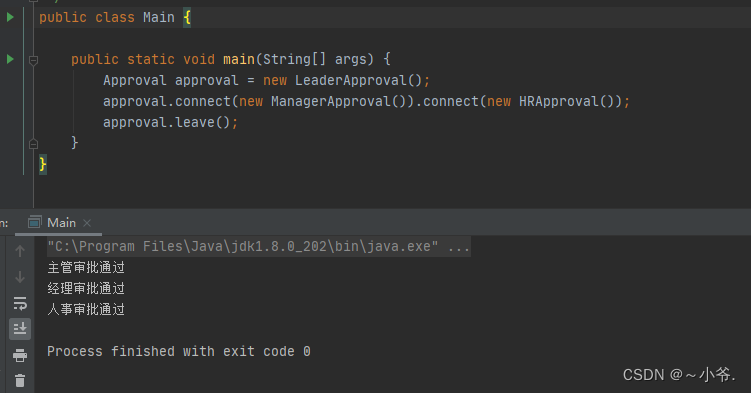Click the main method name
Viewport: 751px width, 393px height.
239,59
